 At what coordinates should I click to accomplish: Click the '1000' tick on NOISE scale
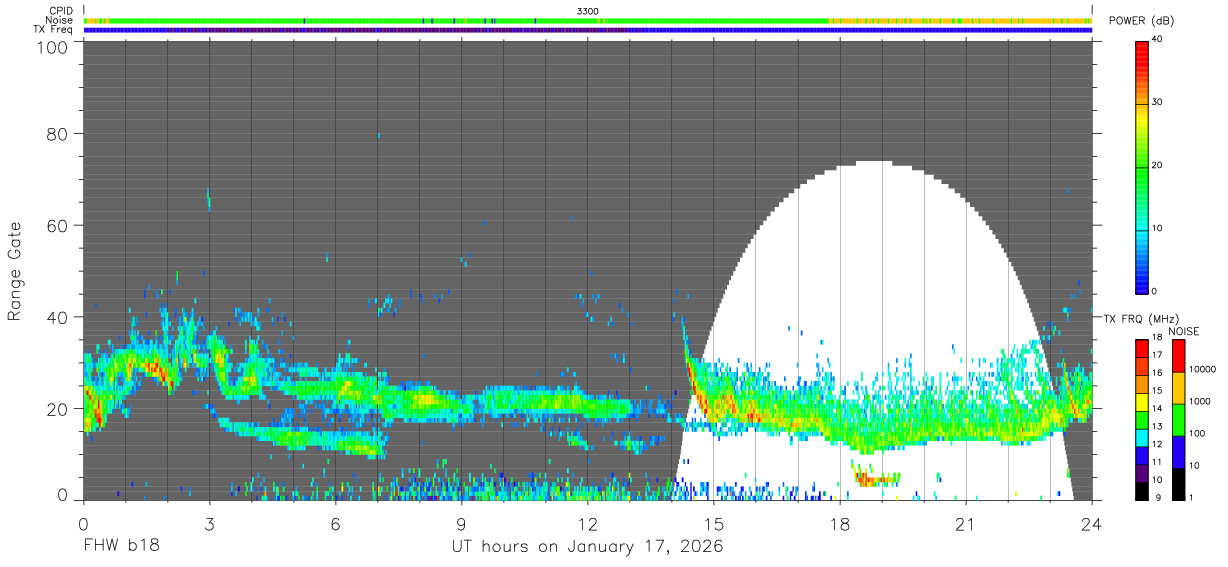[1200, 402]
